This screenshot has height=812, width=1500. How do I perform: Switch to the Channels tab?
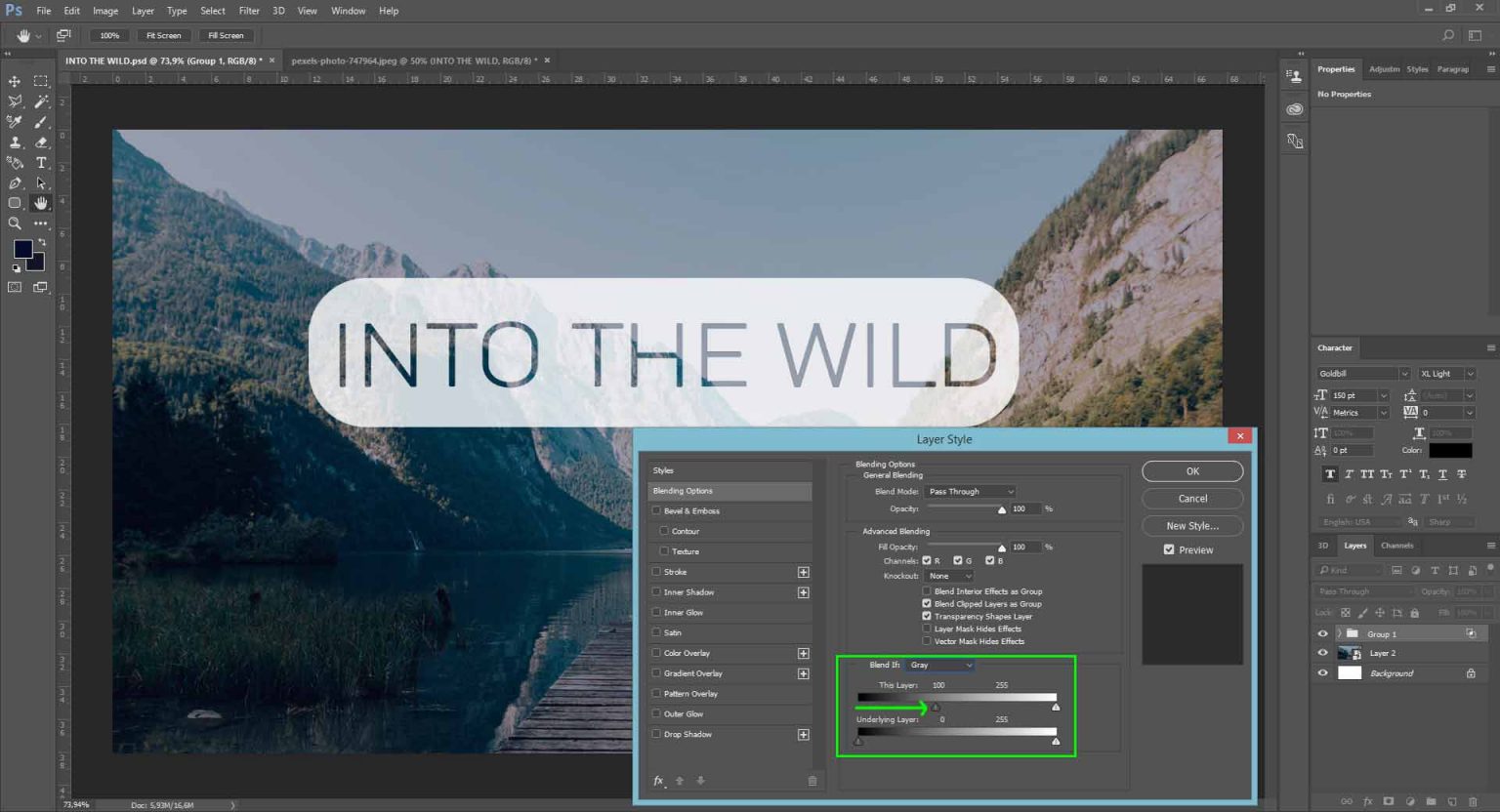click(x=1396, y=546)
